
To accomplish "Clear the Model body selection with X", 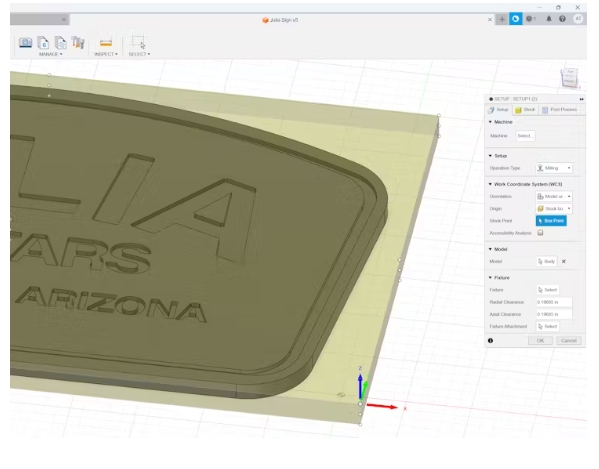I will 563,261.
